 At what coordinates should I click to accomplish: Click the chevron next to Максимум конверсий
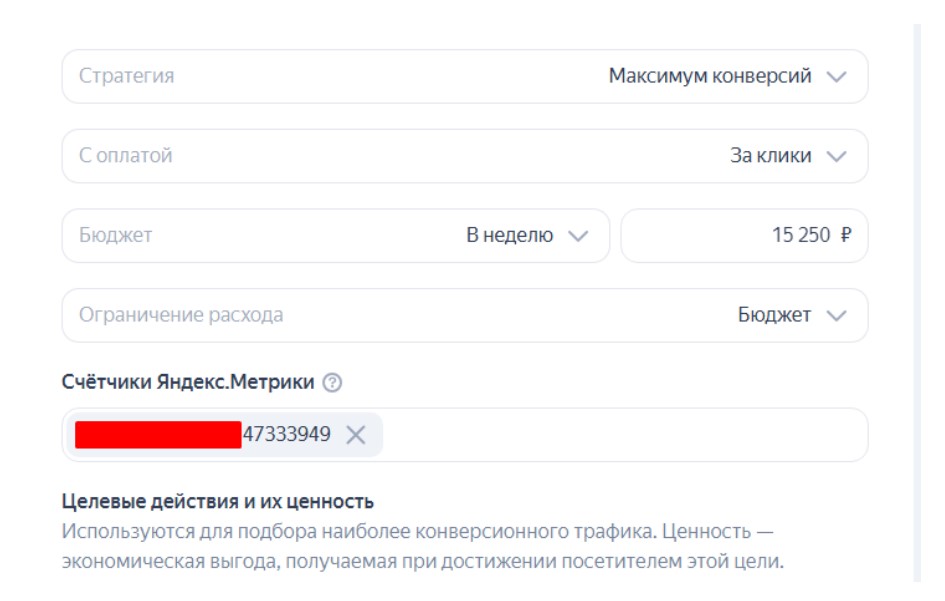pyautogui.click(x=837, y=77)
